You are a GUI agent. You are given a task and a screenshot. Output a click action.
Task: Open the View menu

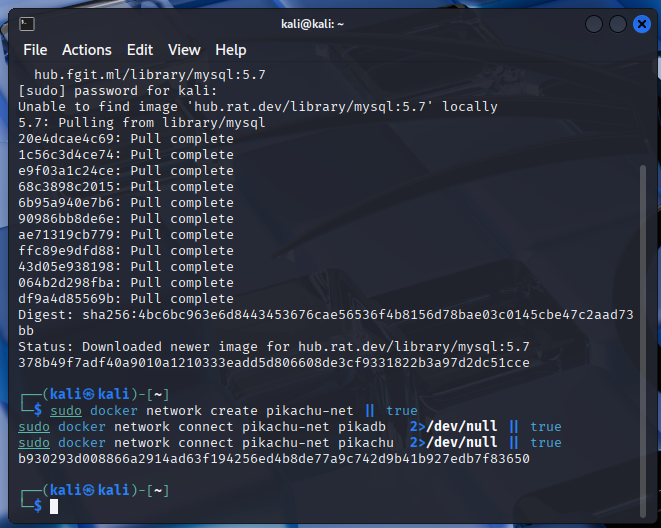(184, 50)
